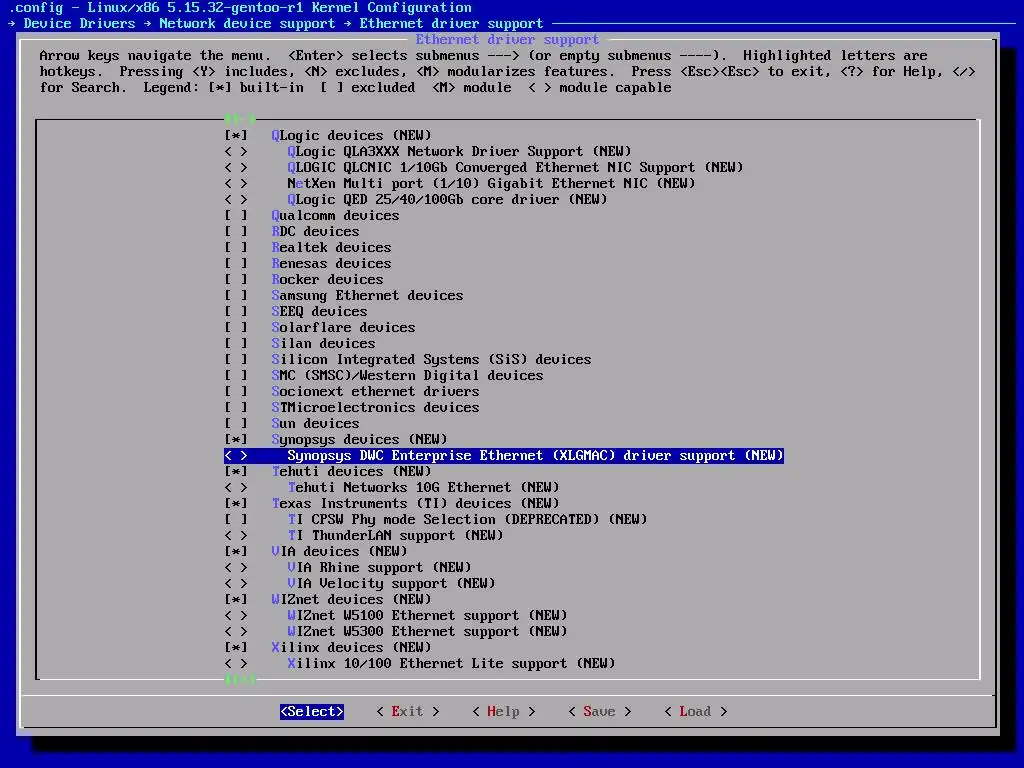Click Ethernet driver support in breadcrumb
The height and width of the screenshot is (768, 1024).
click(x=451, y=24)
